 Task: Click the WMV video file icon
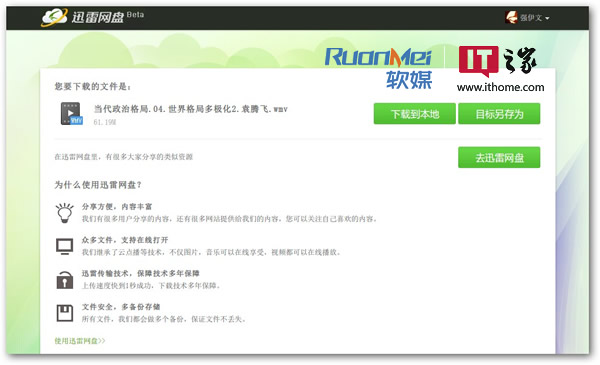click(x=72, y=114)
